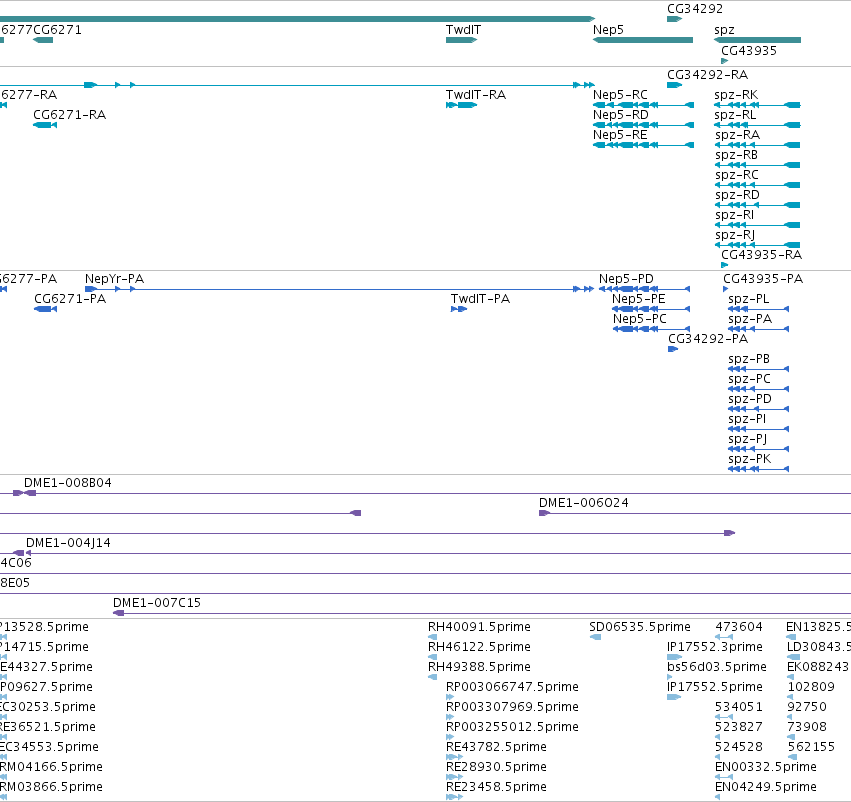851x802 pixels.
Task: Select transcript TwdlT-RA
Action: (461, 105)
